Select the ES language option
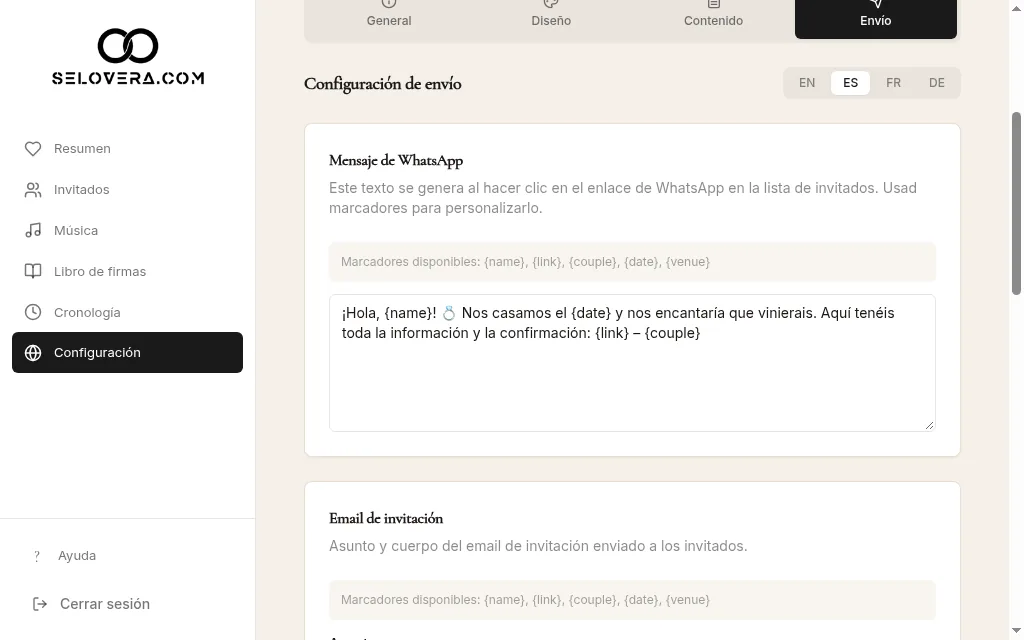Viewport: 1024px width, 640px height. [850, 83]
